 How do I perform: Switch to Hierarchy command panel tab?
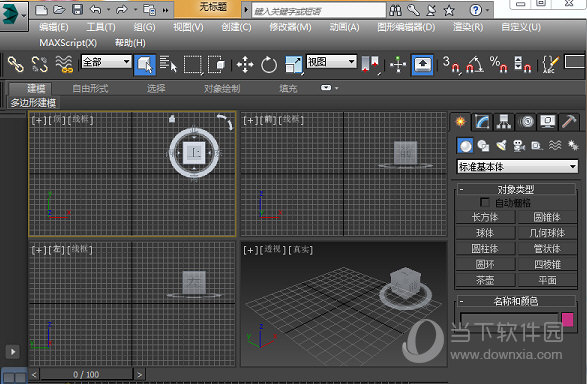(504, 122)
